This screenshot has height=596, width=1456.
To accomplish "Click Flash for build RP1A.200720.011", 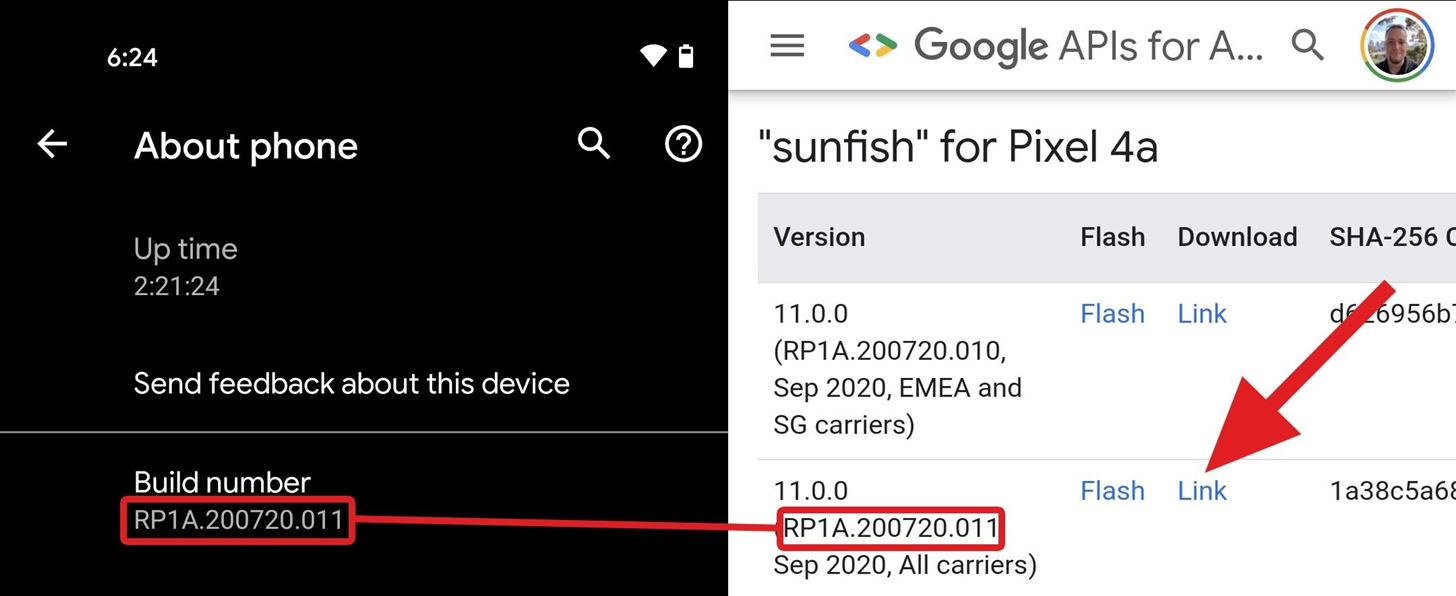I will (x=1112, y=491).
